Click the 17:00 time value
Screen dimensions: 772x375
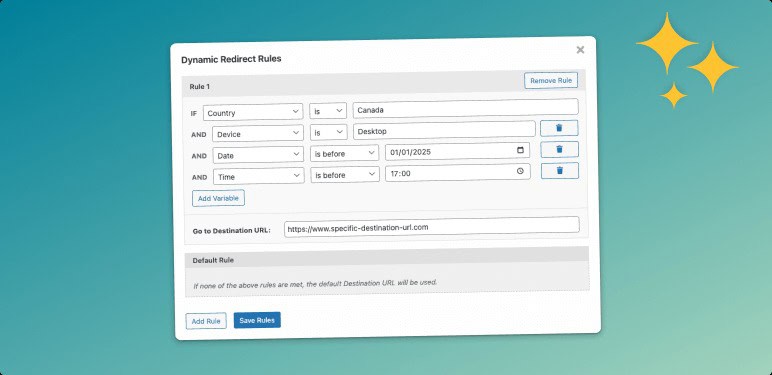click(400, 174)
